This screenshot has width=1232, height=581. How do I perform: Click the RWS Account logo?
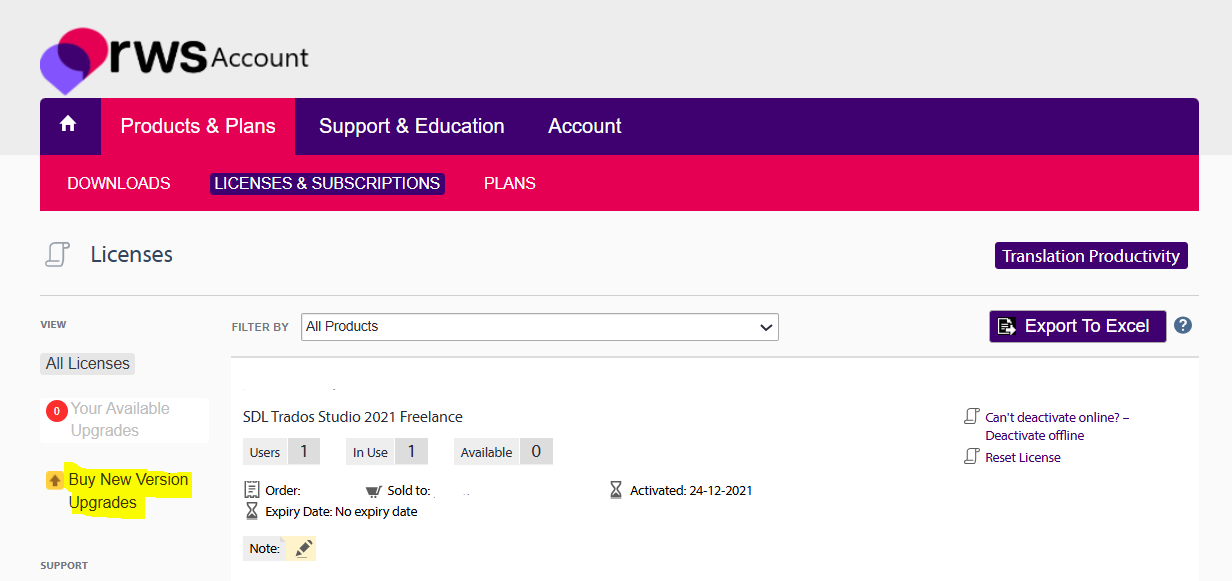pos(174,58)
